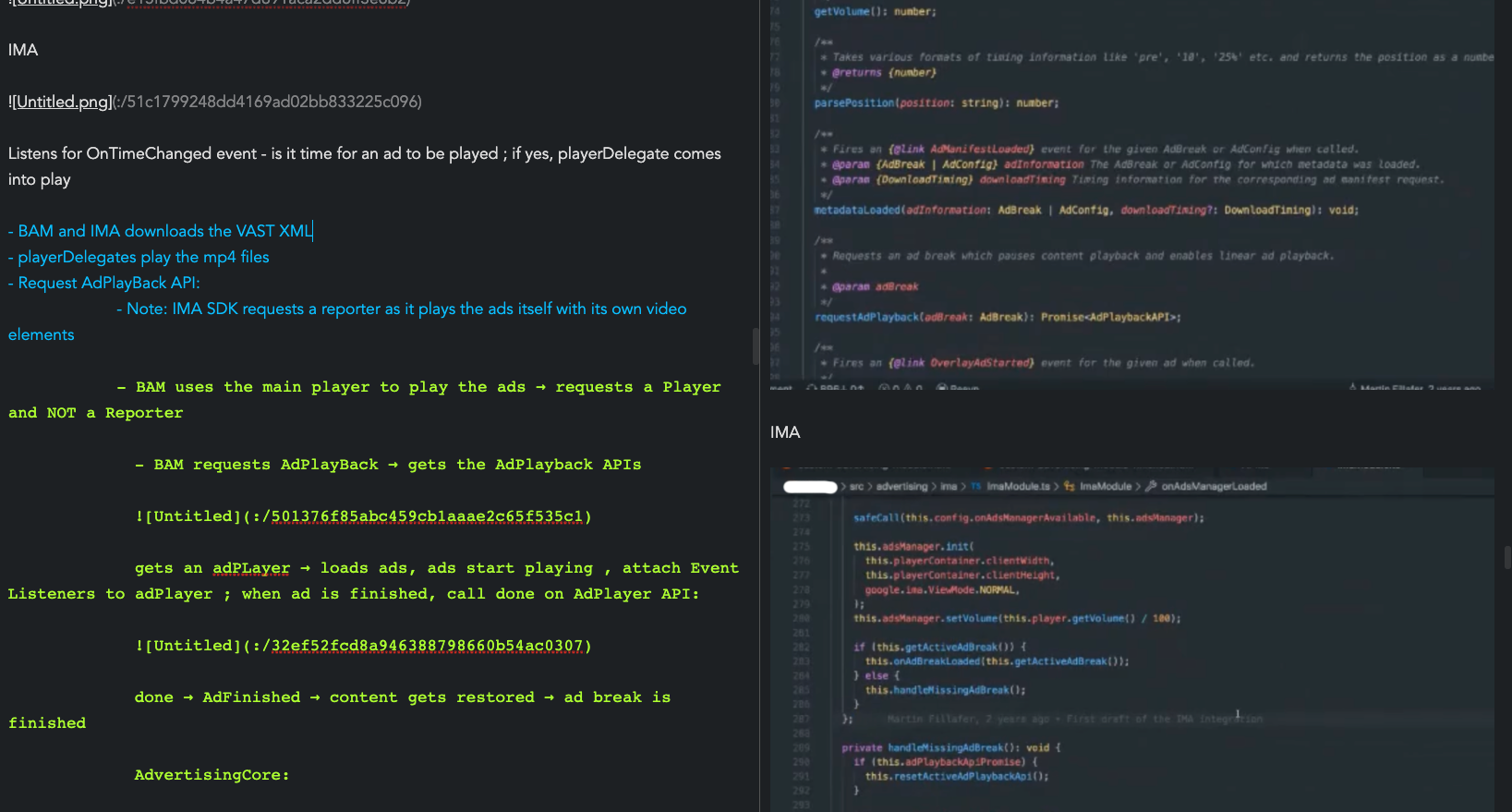Place cursor on 'BAM and IMA downloads the VAST XML'

pos(165,231)
